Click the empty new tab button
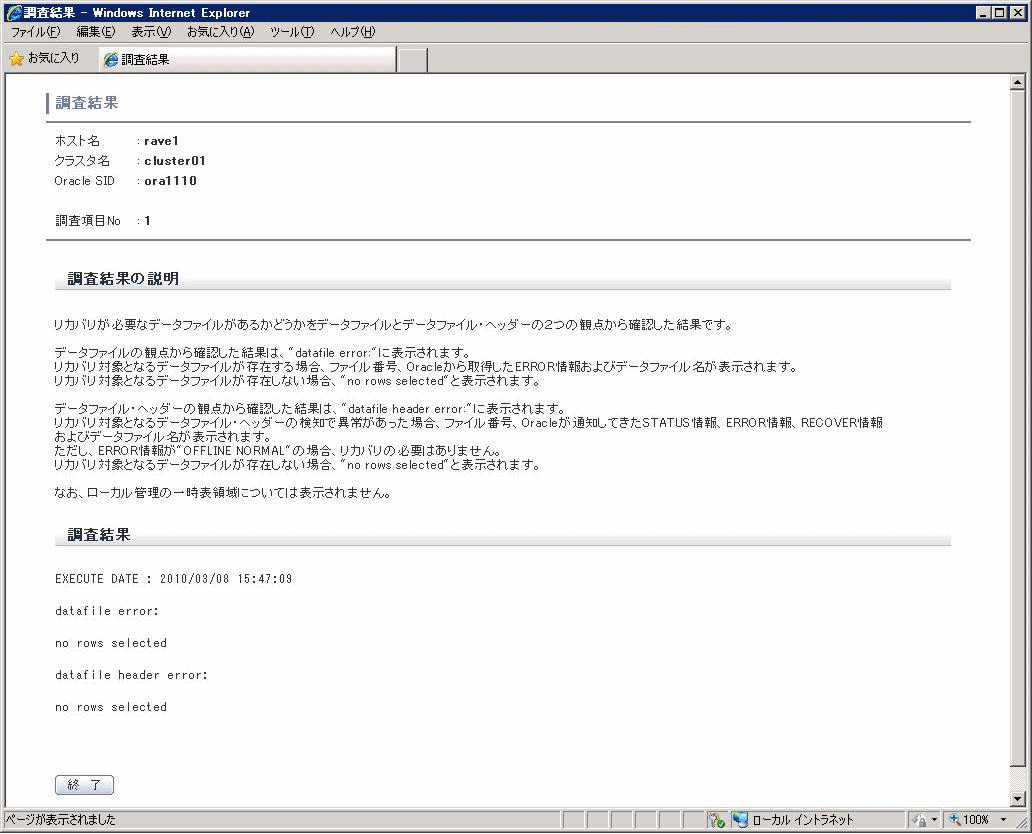 pos(412,60)
